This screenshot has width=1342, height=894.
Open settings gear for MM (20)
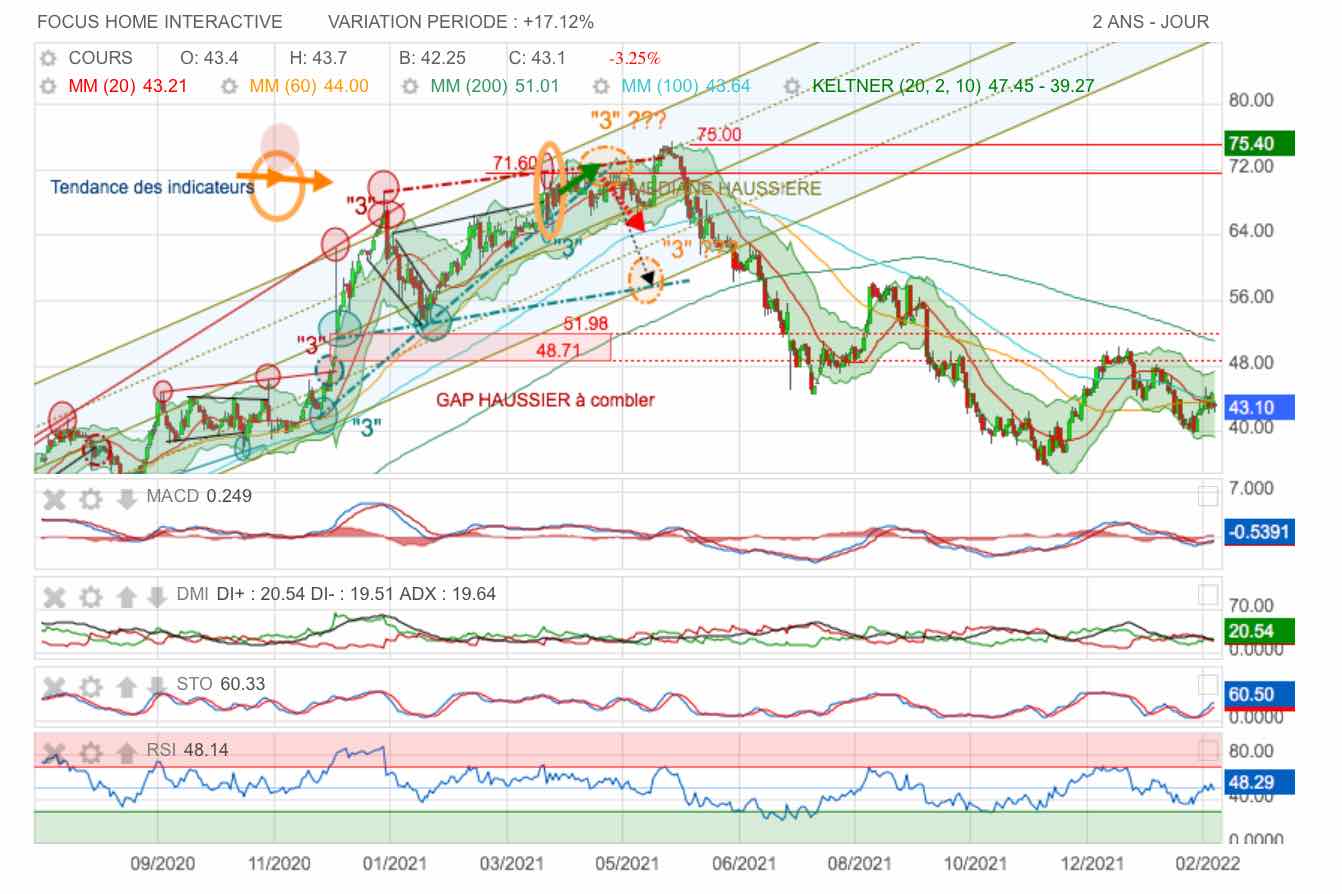47,87
